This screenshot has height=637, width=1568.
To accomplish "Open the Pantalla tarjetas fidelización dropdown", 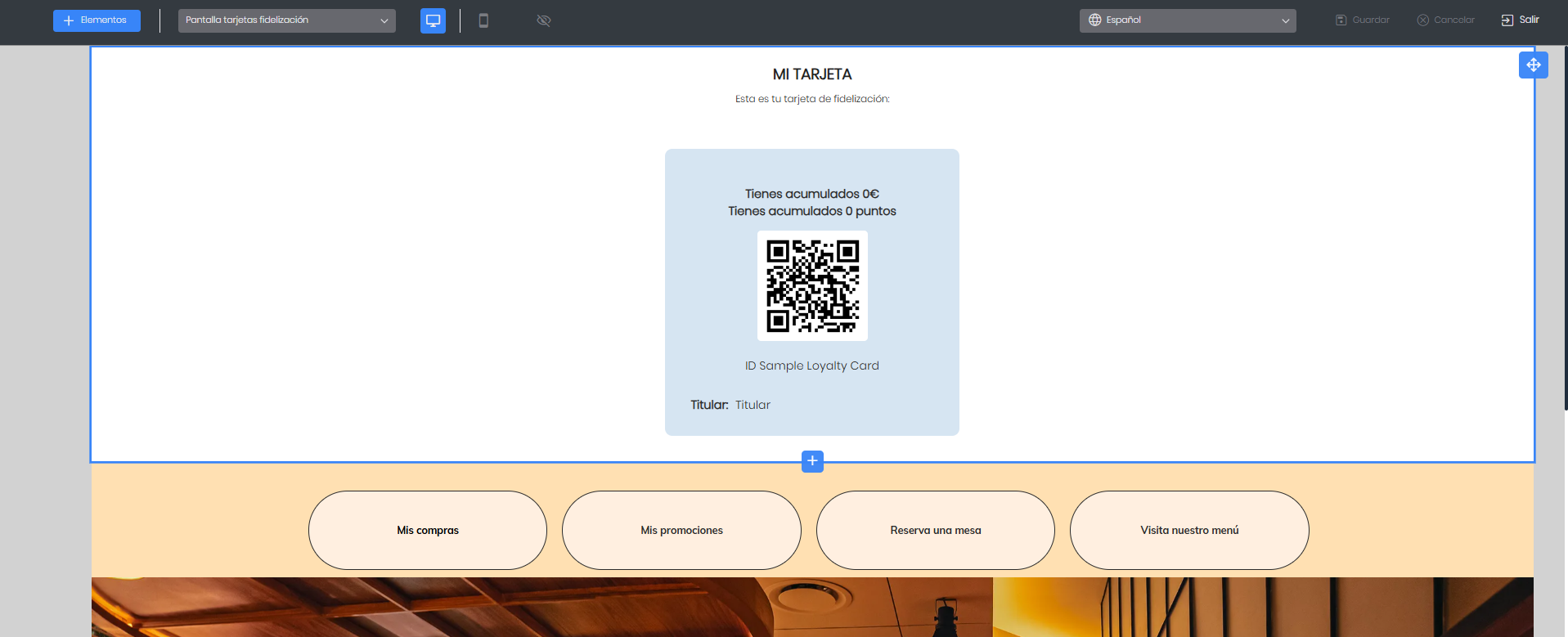I will [287, 20].
